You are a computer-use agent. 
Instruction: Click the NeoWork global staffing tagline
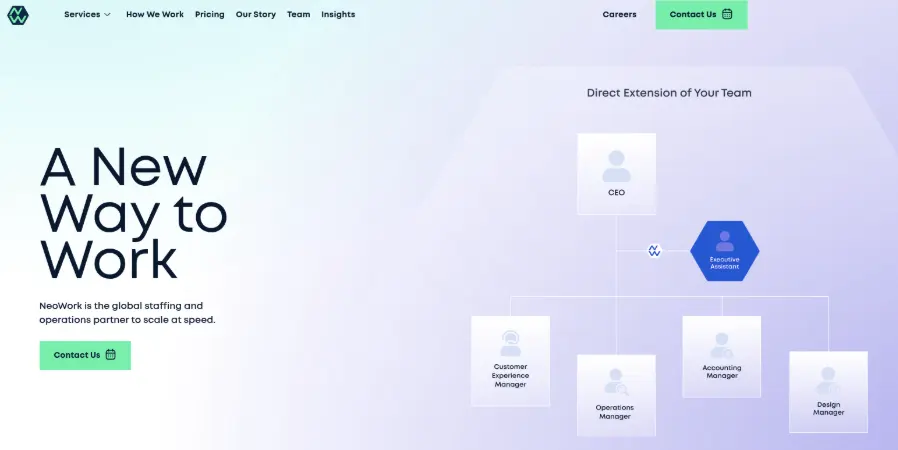click(127, 313)
